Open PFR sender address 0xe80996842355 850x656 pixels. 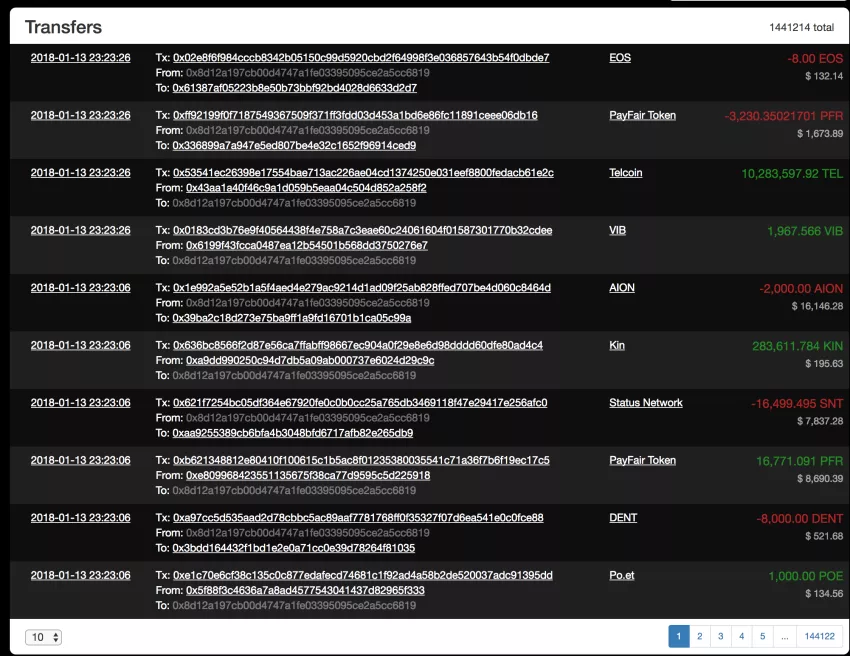(308, 475)
